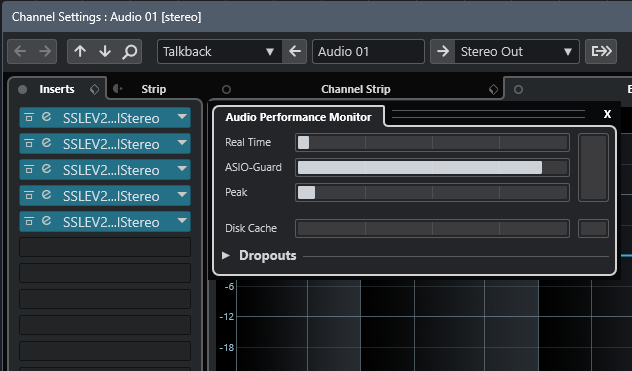Screen dimensions: 632x371
Task: Expand the Dropouts section
Action: (x=226, y=255)
